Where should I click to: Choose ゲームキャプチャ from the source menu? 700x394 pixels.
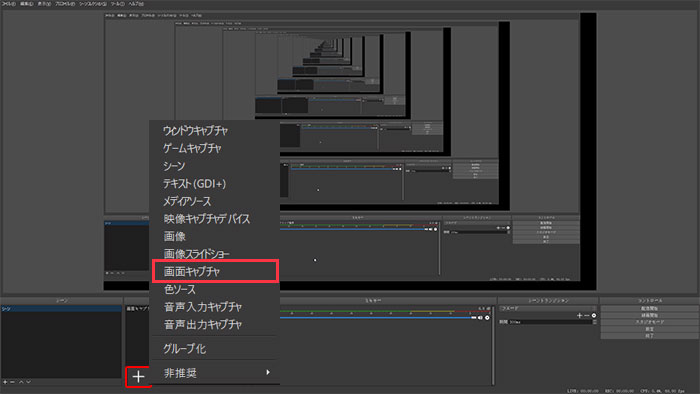(x=192, y=148)
